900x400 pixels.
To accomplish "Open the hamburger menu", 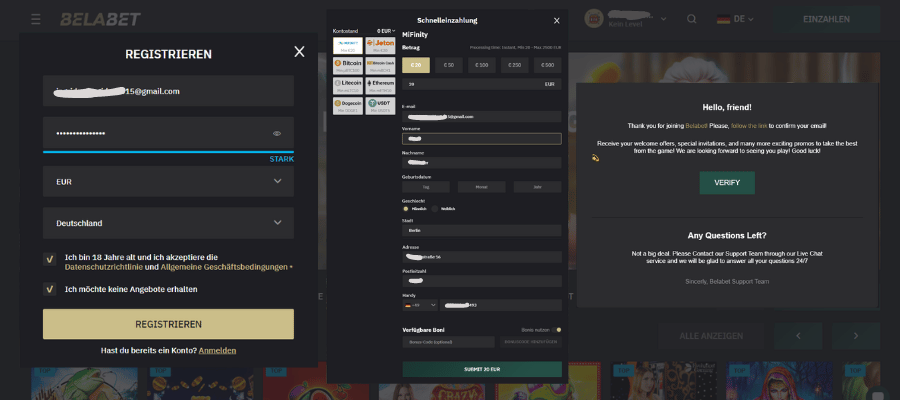I will (36, 19).
